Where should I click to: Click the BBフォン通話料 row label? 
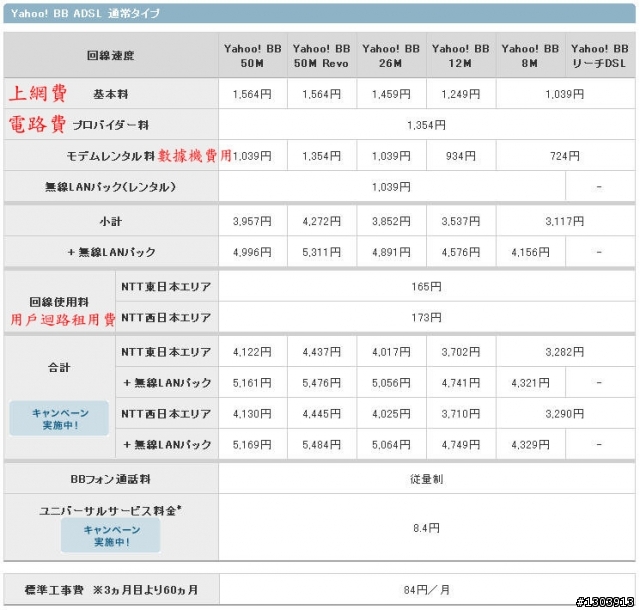tap(111, 479)
